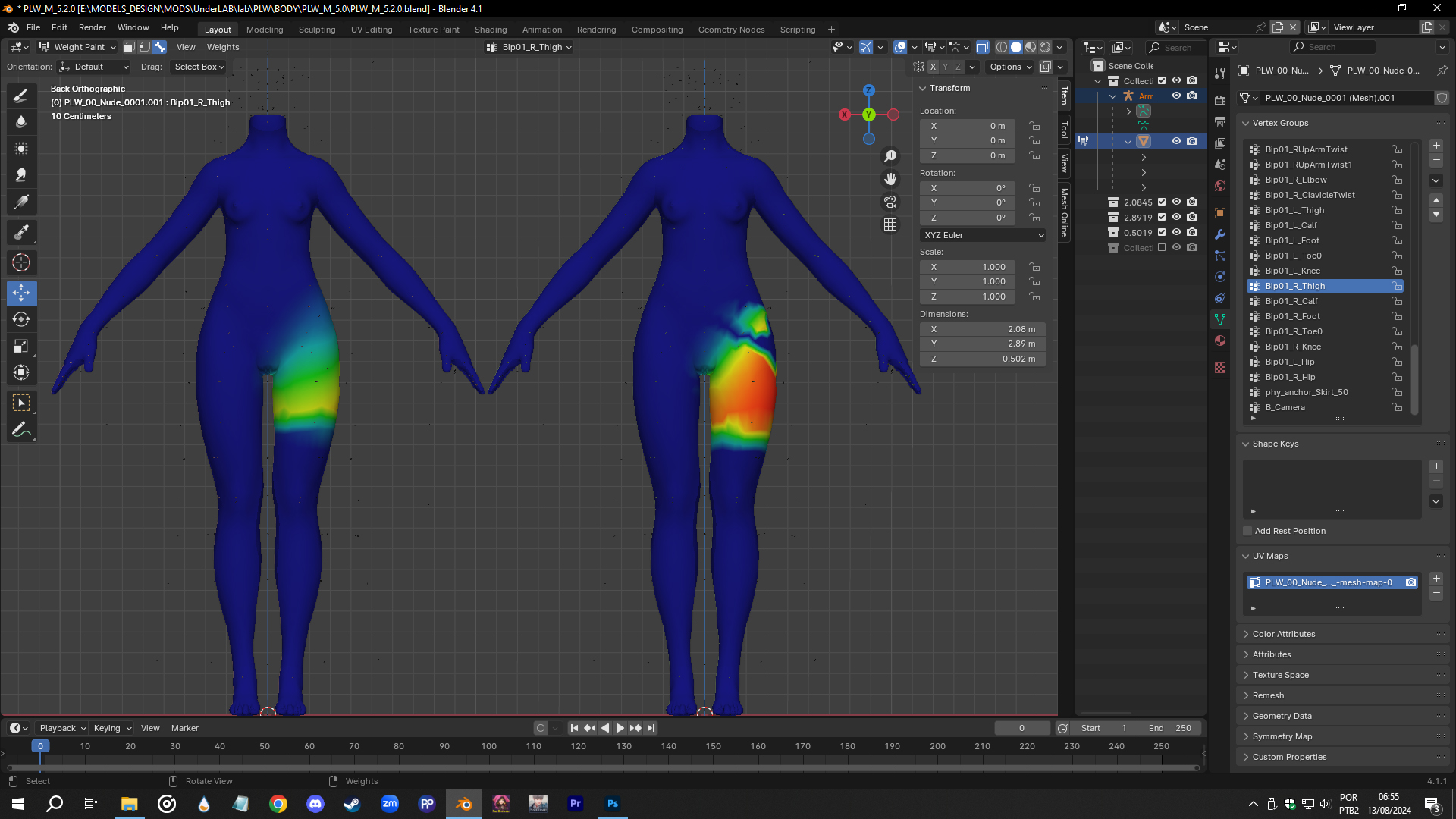
Task: Hide the 2.0845 collection with eye icon
Action: (1176, 202)
